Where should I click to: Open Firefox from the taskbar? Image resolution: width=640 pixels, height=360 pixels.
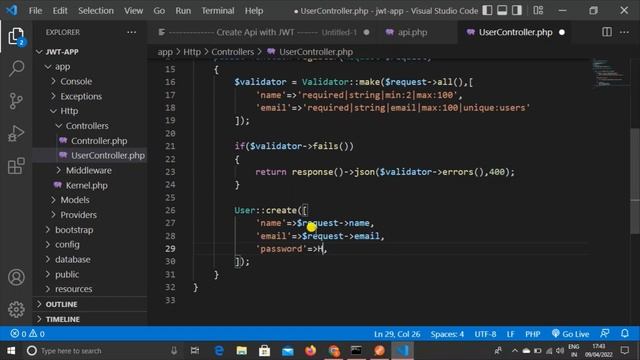(311, 351)
